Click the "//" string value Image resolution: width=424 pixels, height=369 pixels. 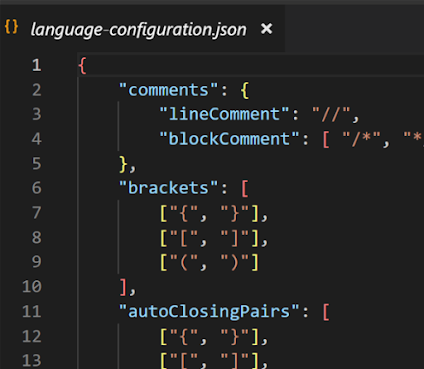pyautogui.click(x=331, y=114)
